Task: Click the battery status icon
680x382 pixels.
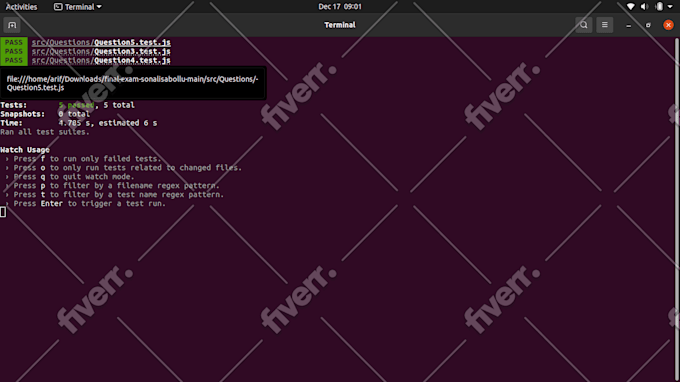Action: (659, 7)
